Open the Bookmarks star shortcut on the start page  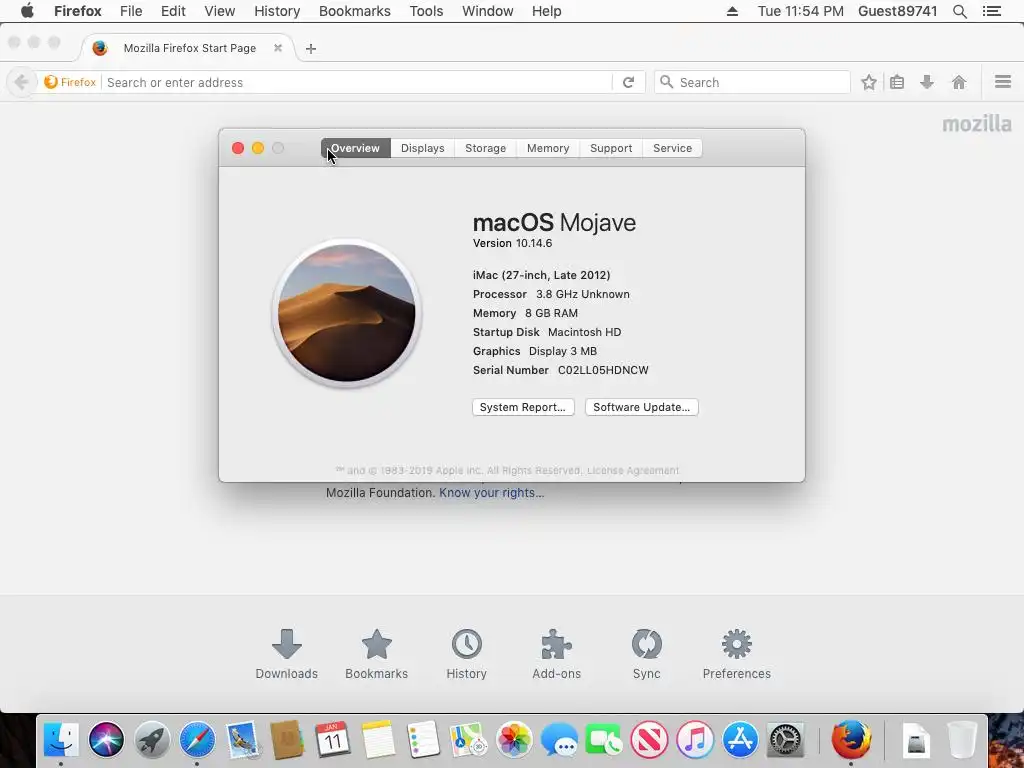point(376,654)
